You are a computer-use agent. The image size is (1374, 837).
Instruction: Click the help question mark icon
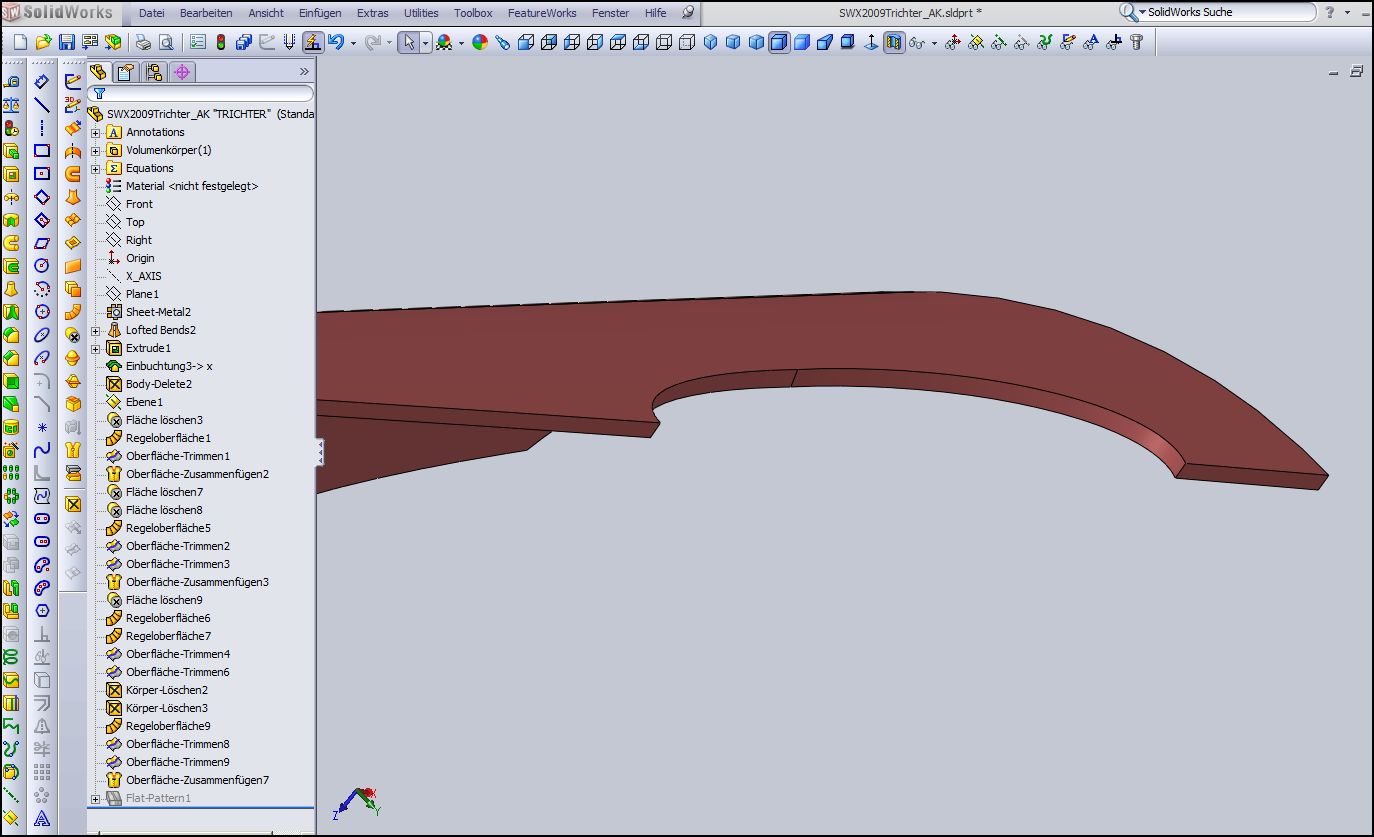click(x=1330, y=12)
